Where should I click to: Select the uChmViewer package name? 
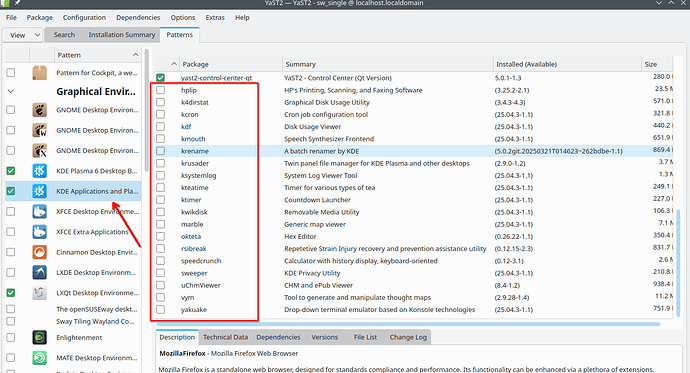coord(201,285)
